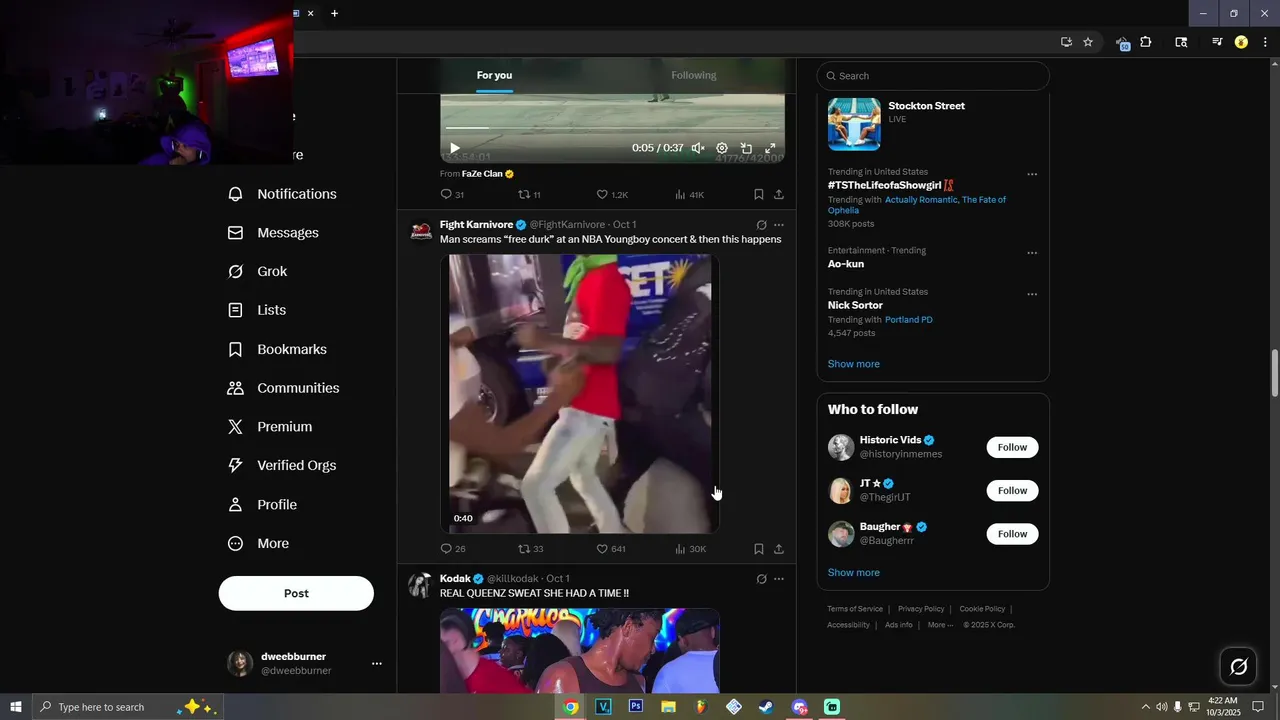This screenshot has width=1280, height=720.
Task: Reply to Fight Karnivore post (26)
Action: click(x=453, y=549)
